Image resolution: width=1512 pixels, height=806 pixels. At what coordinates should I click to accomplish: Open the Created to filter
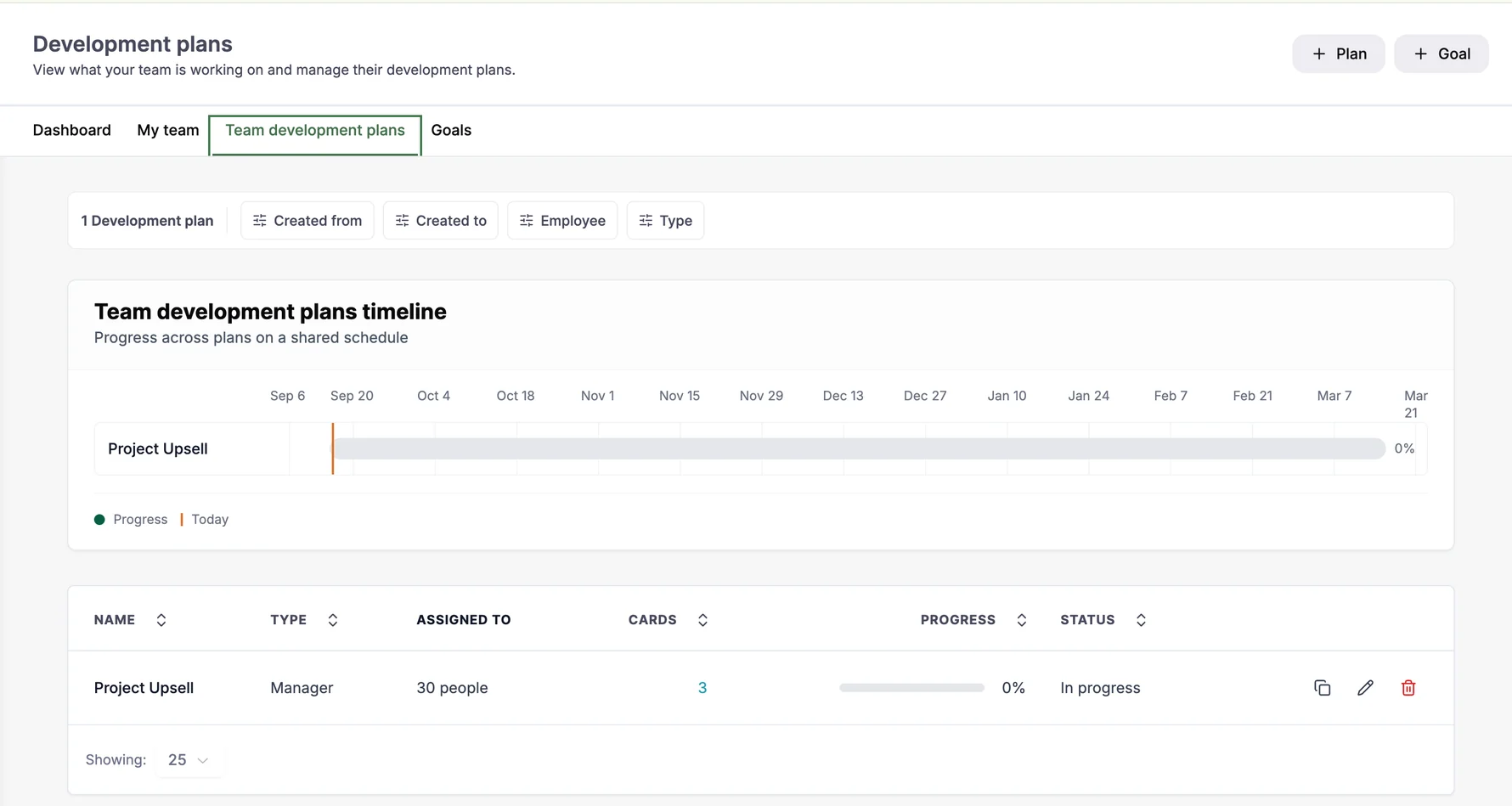(x=441, y=221)
